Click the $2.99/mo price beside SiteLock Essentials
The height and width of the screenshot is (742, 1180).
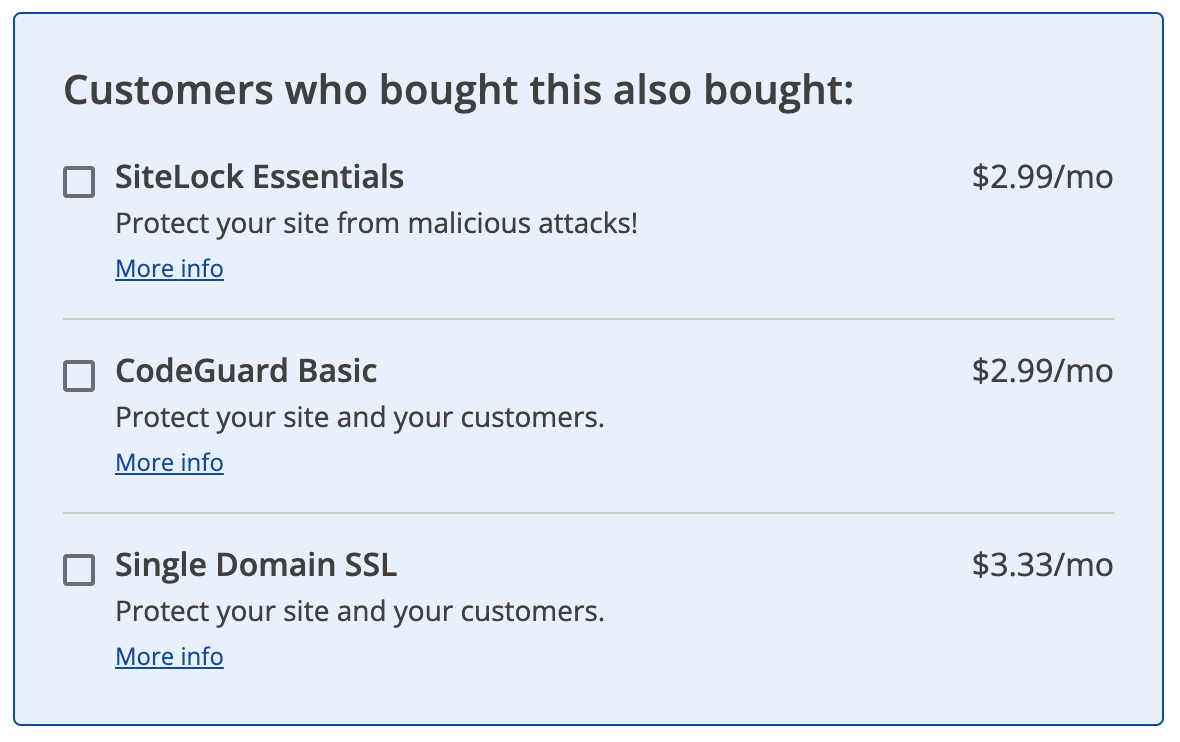pos(1044,176)
